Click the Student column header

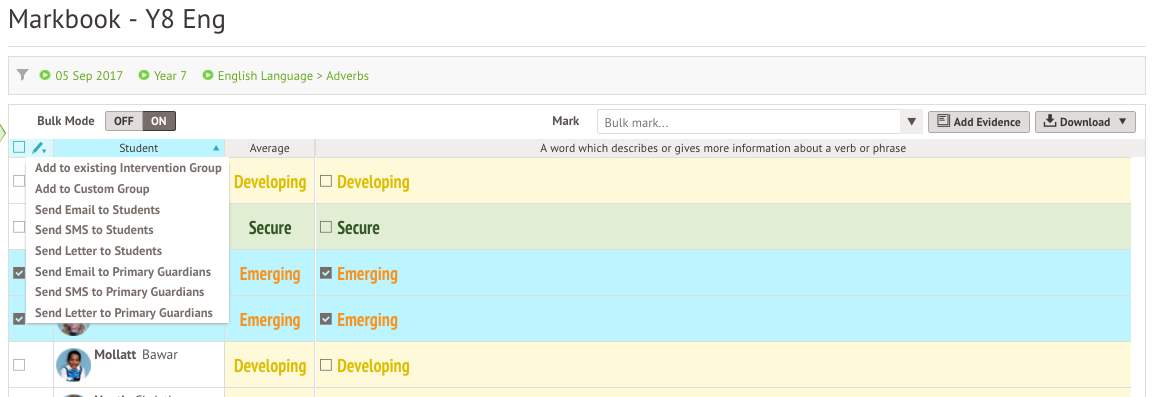click(x=139, y=148)
